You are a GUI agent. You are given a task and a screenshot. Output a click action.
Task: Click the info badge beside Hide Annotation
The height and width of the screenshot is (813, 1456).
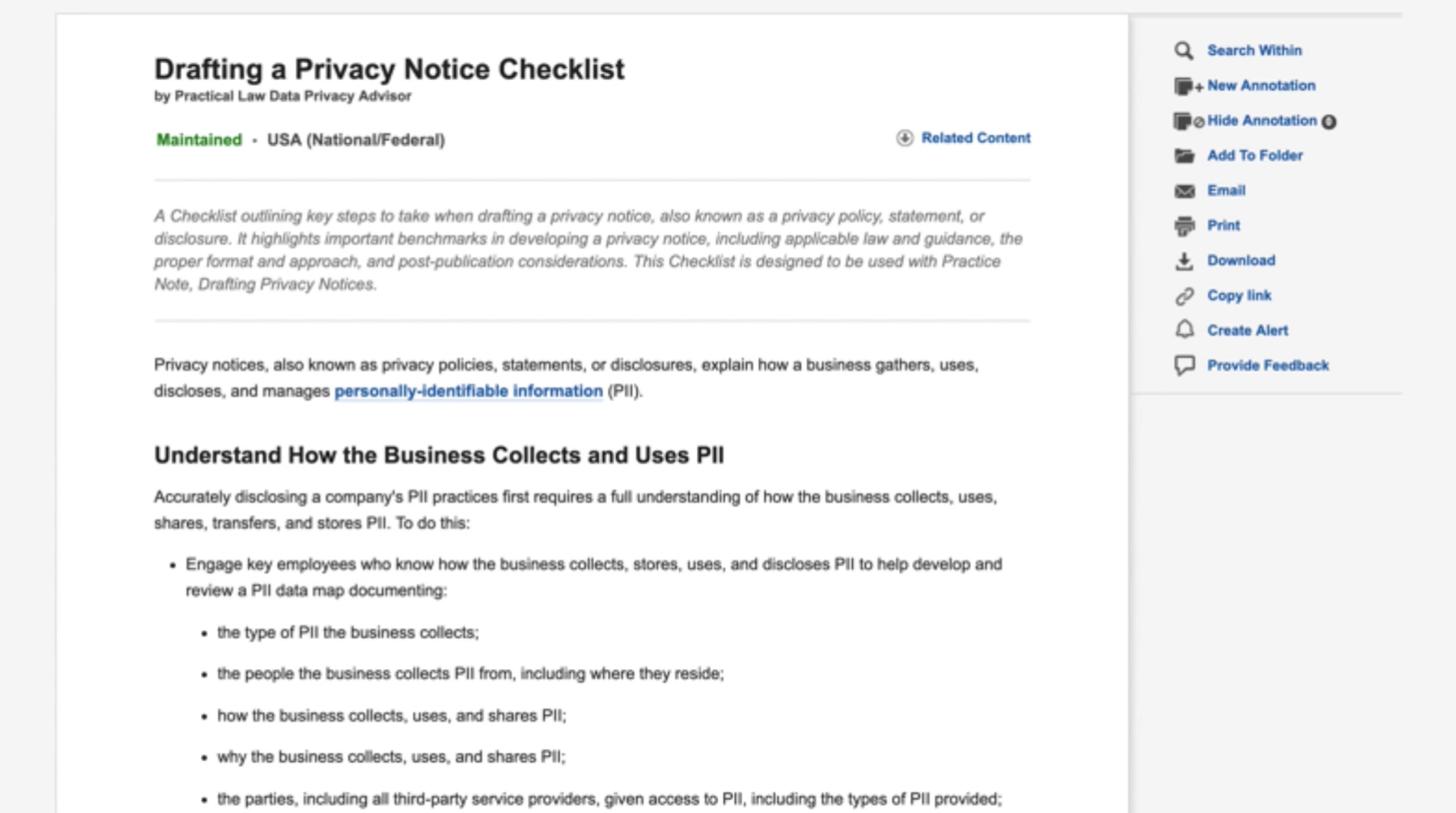pyautogui.click(x=1329, y=122)
